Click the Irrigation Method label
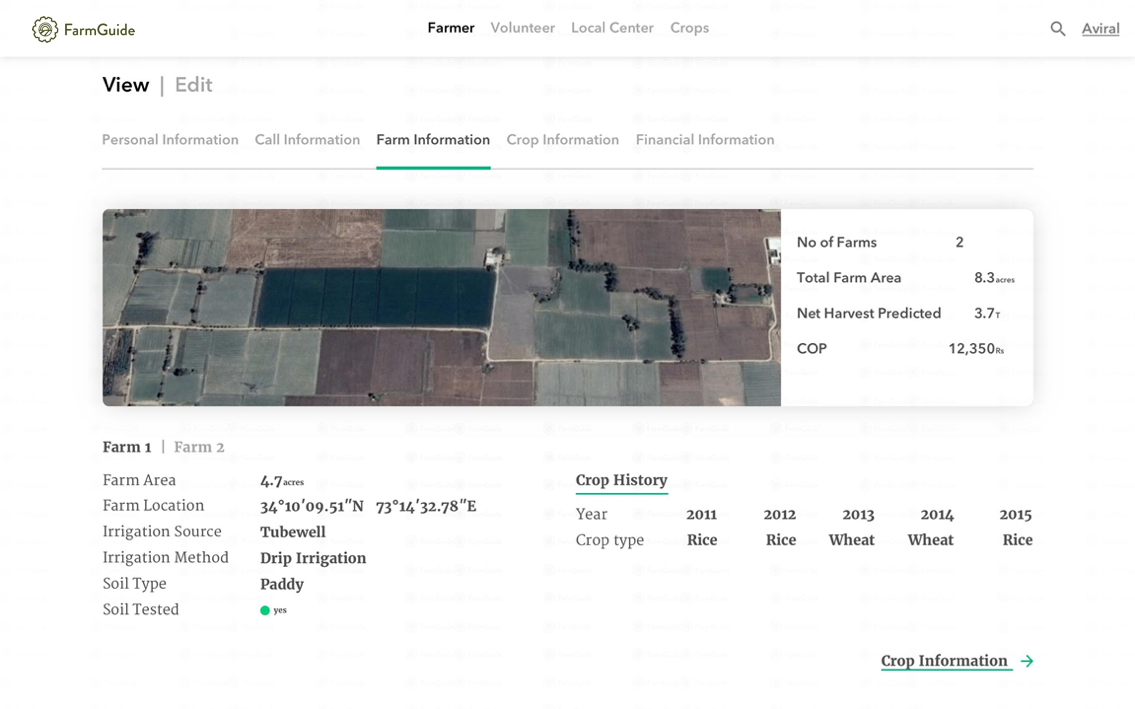This screenshot has height=709, width=1135. point(165,558)
